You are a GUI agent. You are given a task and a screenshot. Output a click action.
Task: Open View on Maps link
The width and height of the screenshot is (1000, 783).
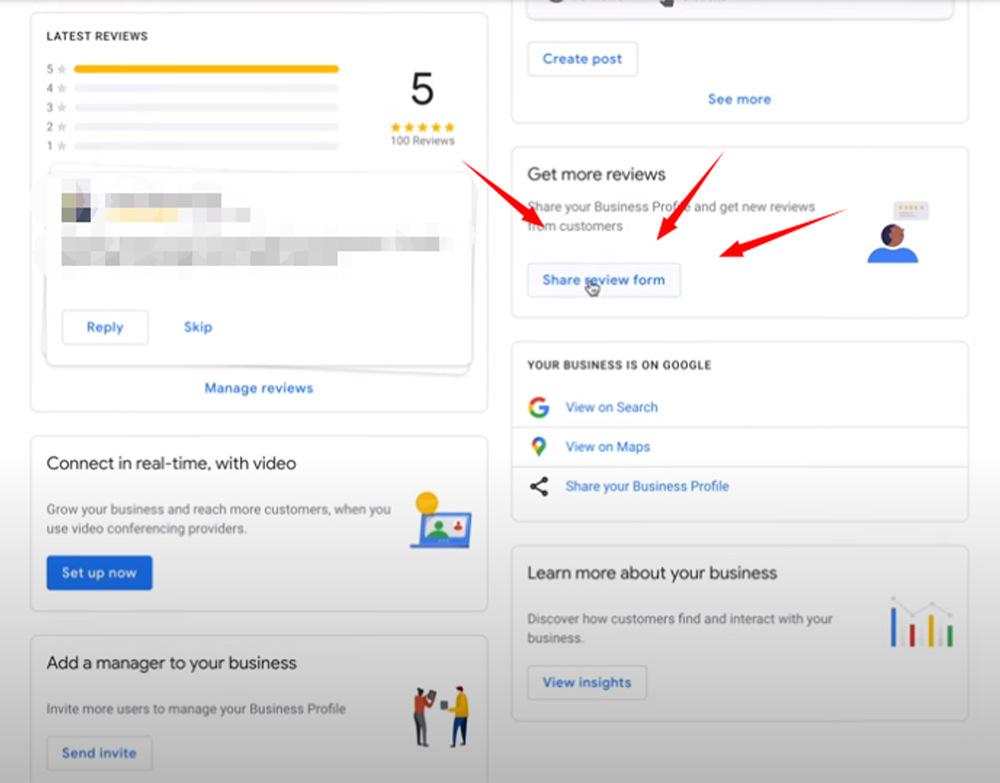[607, 447]
